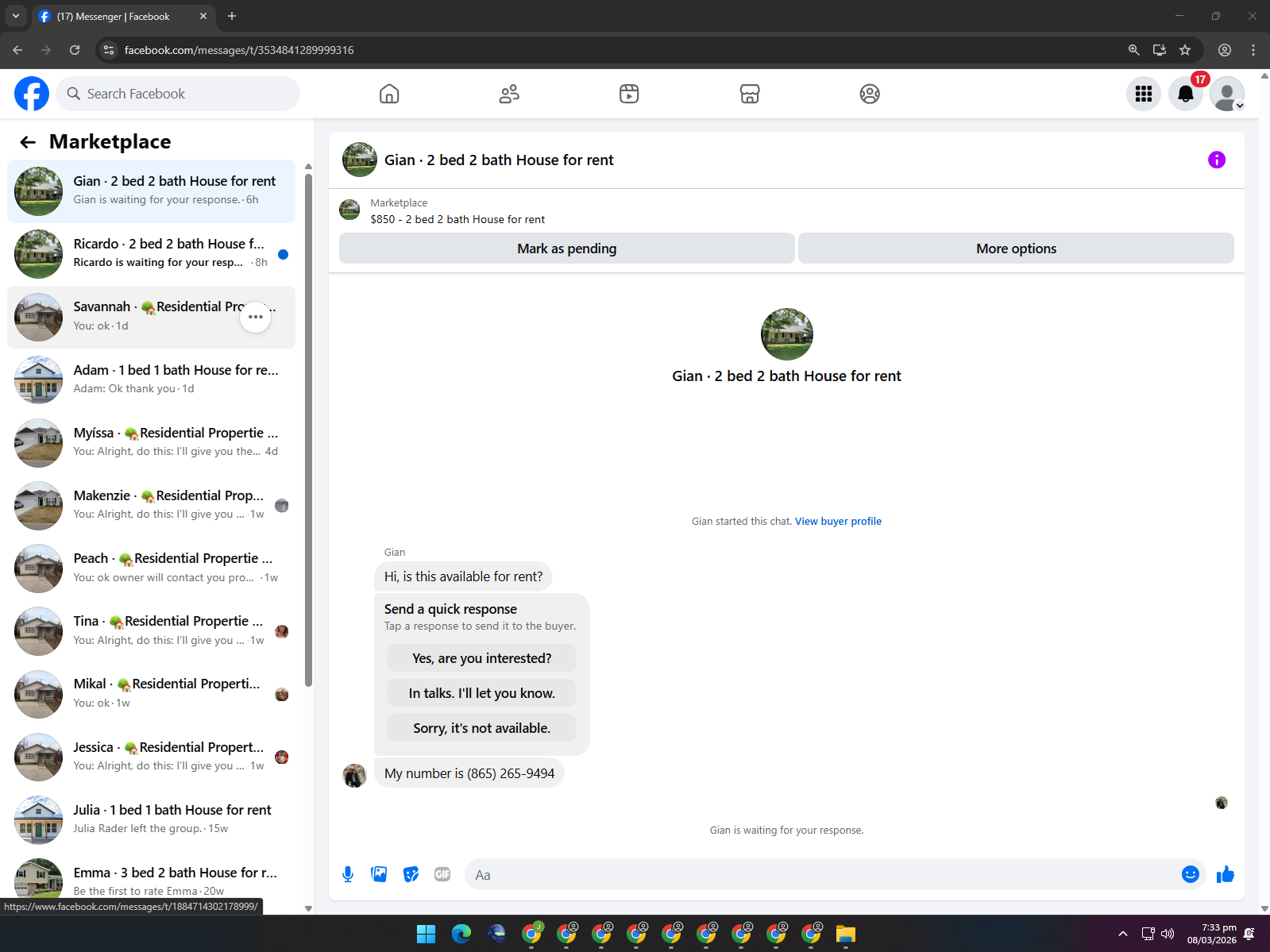Open the Facebook menu grid icon
The width and height of the screenshot is (1270, 952).
(1144, 94)
